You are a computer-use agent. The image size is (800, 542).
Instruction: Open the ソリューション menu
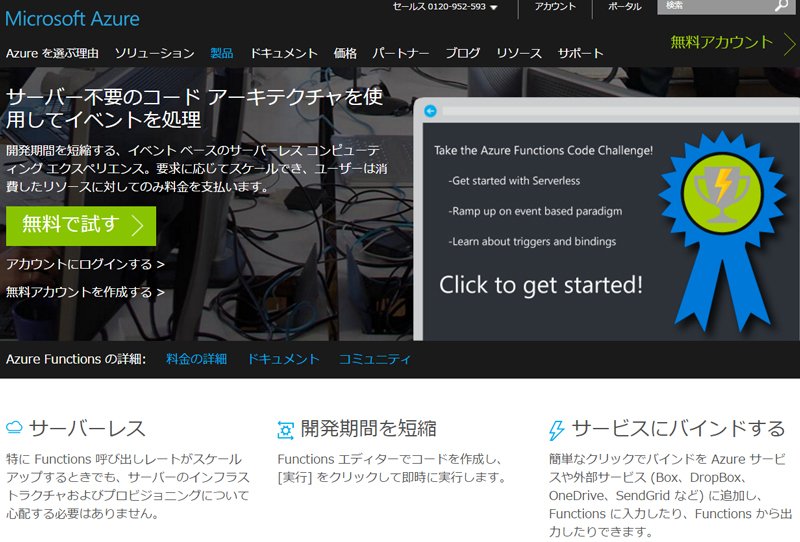pyautogui.click(x=154, y=53)
